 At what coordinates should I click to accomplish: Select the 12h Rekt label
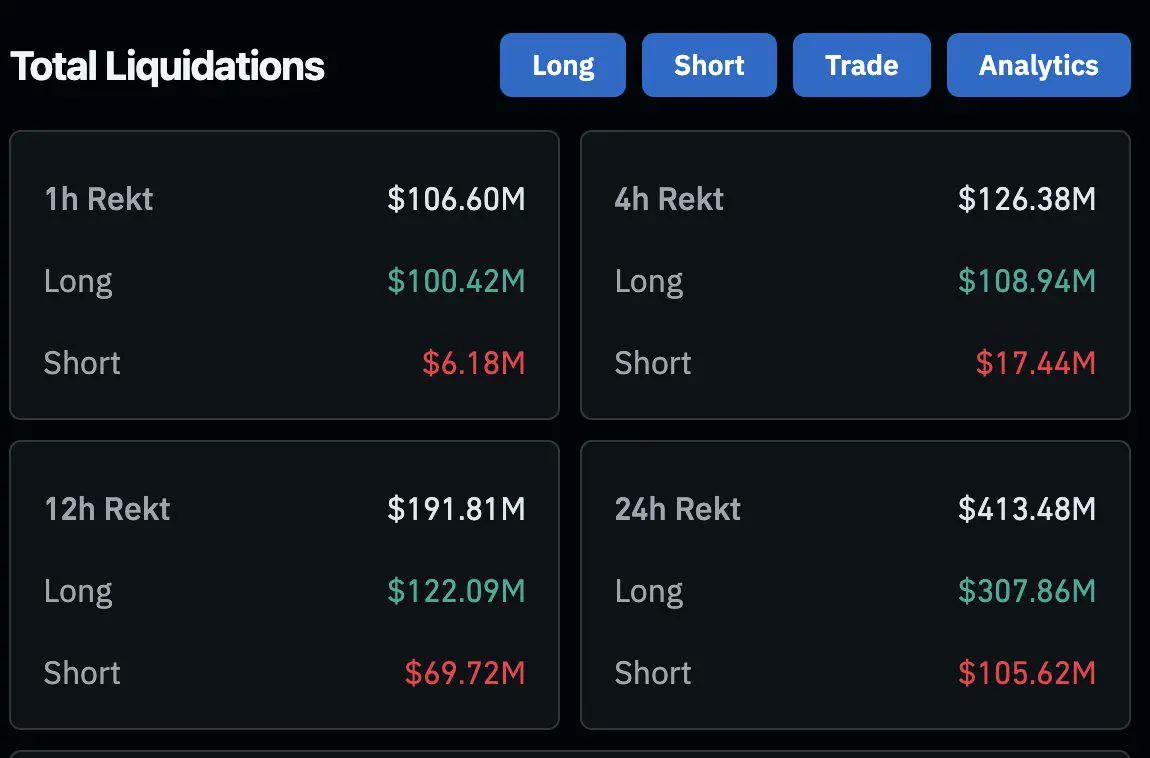tap(107, 509)
